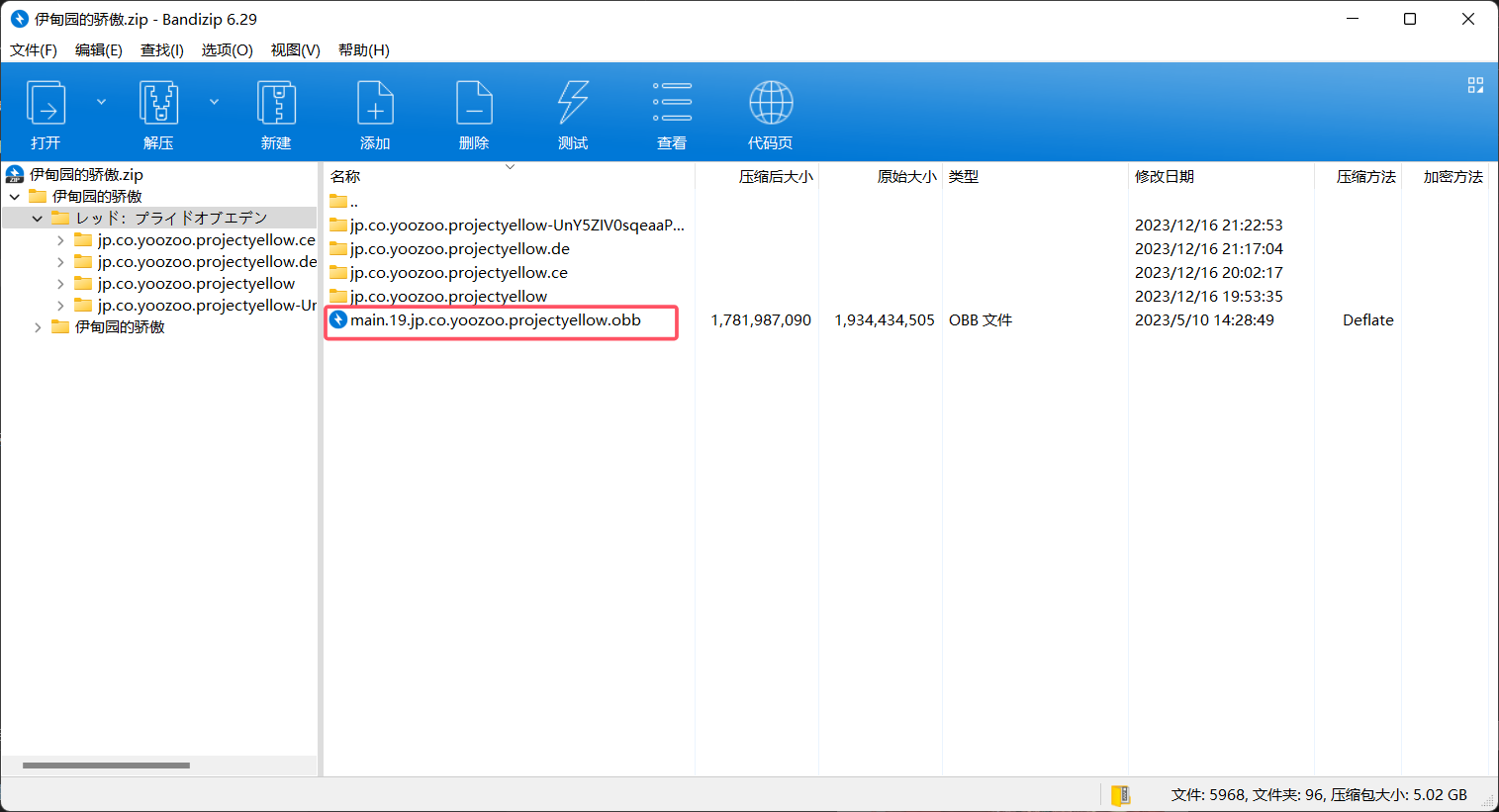Expand jp.co.yoozoo.projectyellow-Ur tree node
This screenshot has height=812, width=1499.
tap(60, 306)
